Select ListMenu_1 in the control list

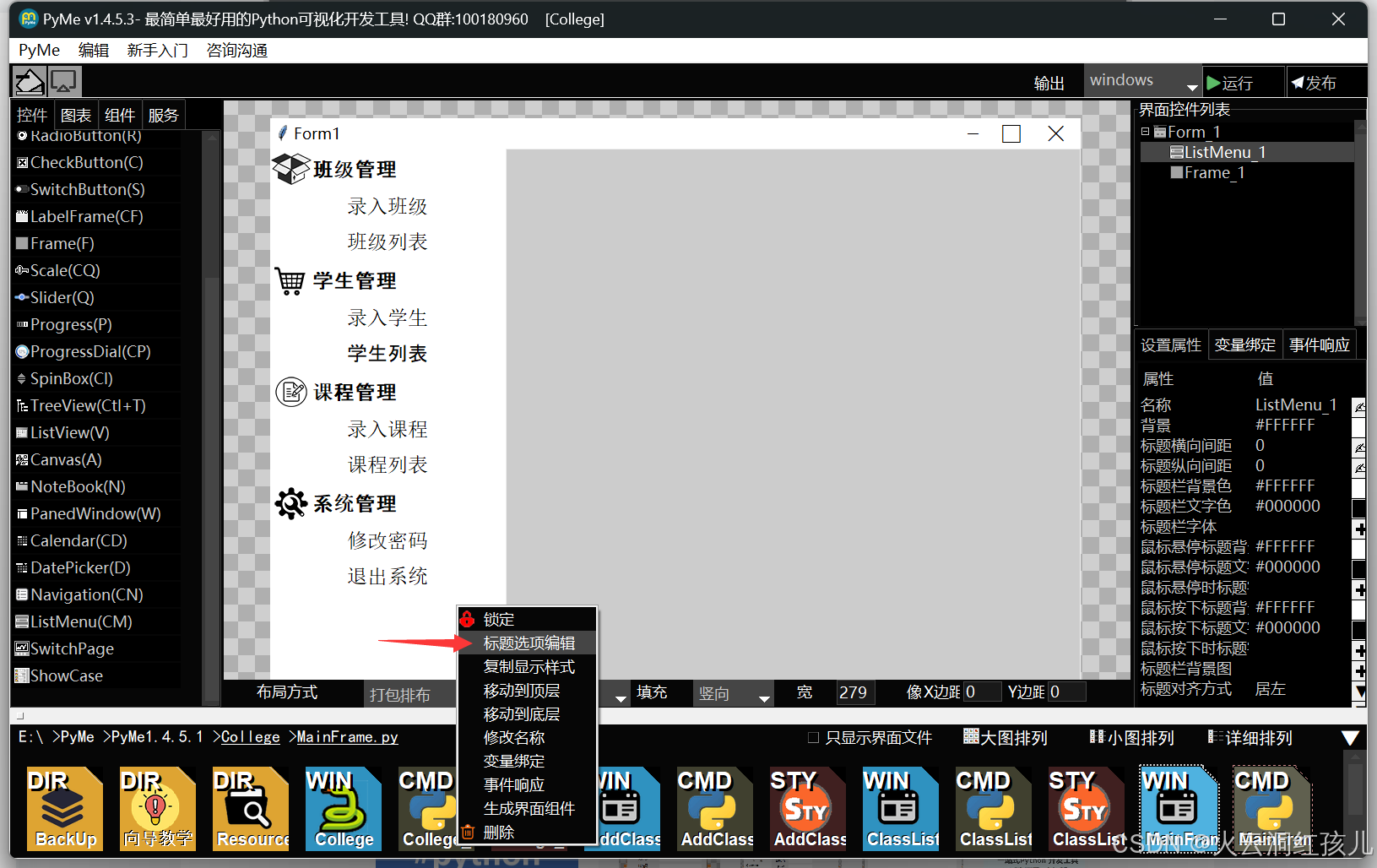1218,152
